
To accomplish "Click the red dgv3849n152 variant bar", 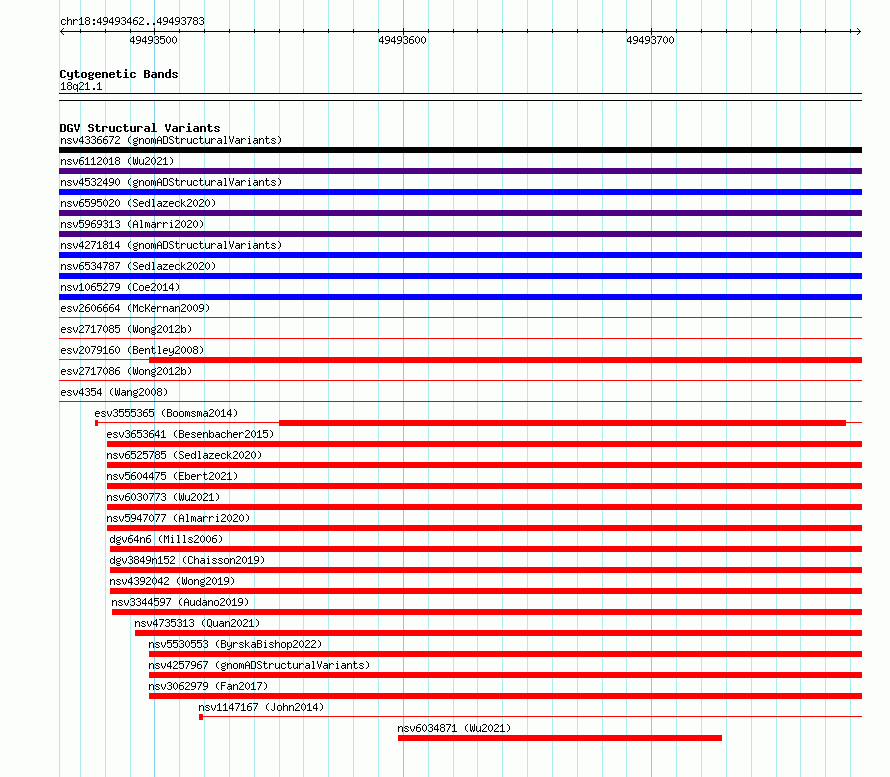I will tap(486, 570).
